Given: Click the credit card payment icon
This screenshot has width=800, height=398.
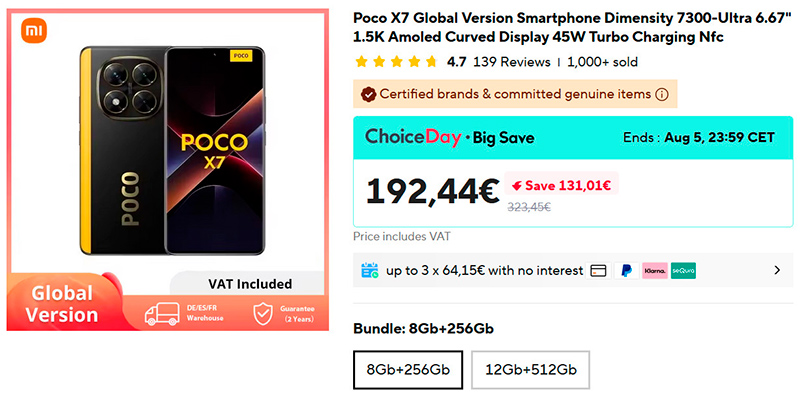Looking at the screenshot, I should 598,270.
